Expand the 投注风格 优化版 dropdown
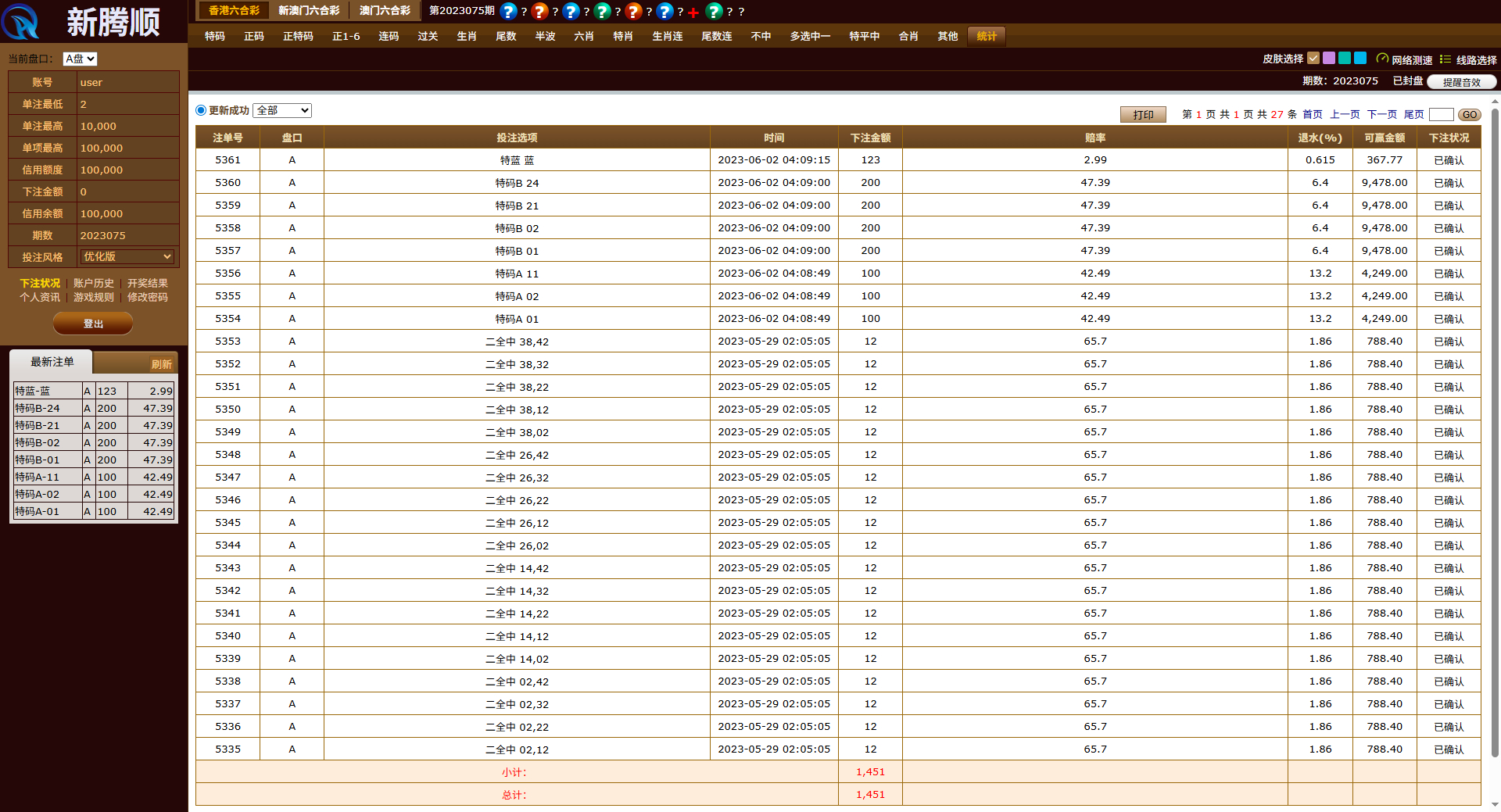 [x=127, y=256]
